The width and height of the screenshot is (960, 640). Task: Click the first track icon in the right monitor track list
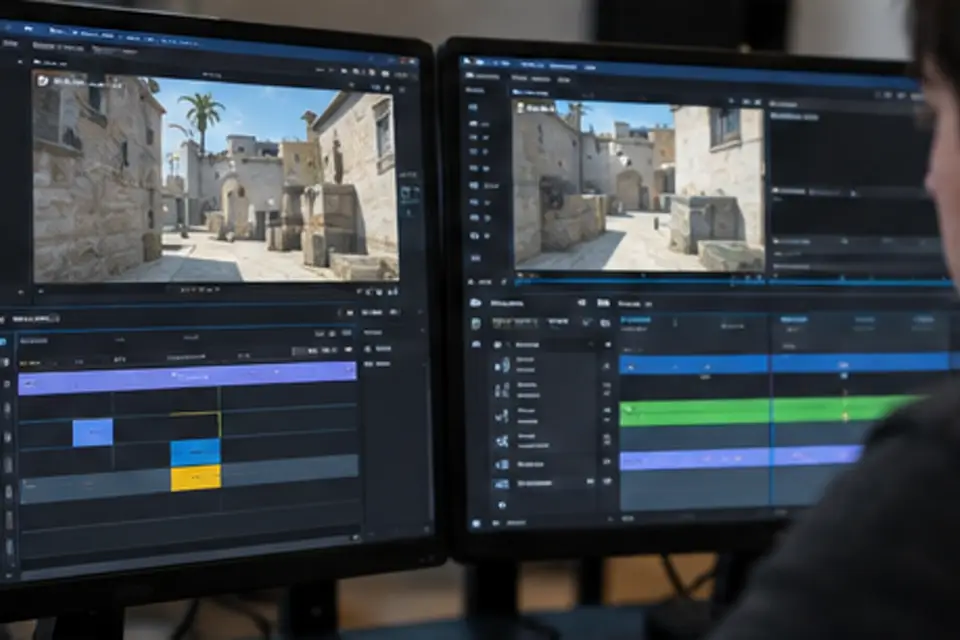pyautogui.click(x=502, y=366)
